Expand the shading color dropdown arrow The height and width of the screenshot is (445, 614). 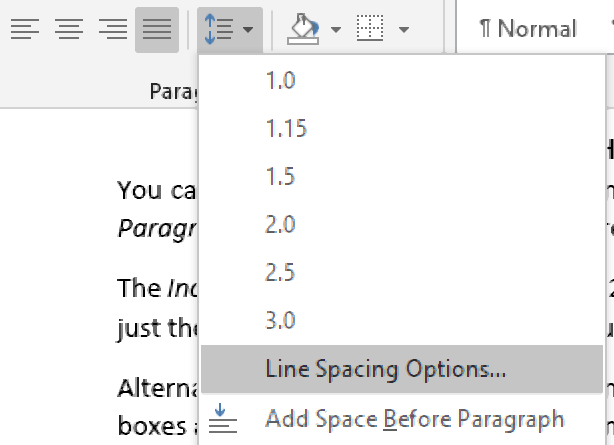[336, 29]
